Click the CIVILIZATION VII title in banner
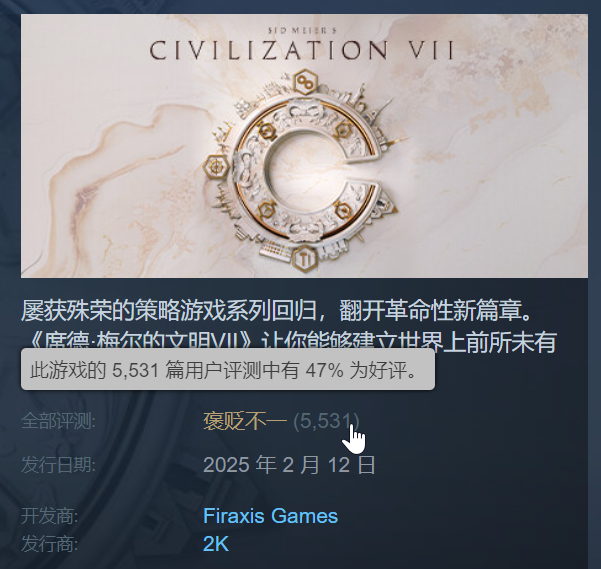This screenshot has height=569, width=601. tap(302, 50)
